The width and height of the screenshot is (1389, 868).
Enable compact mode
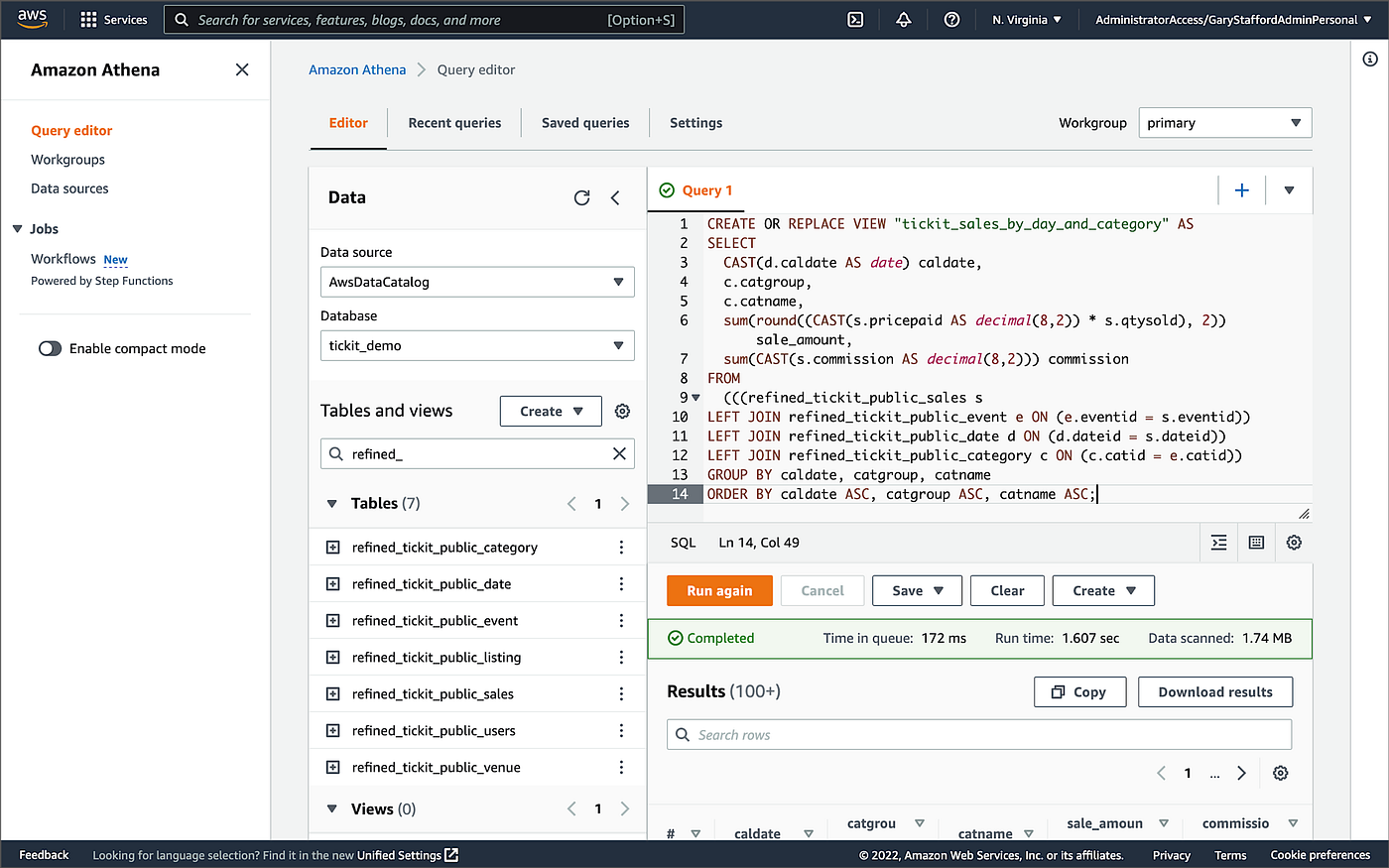click(x=51, y=348)
